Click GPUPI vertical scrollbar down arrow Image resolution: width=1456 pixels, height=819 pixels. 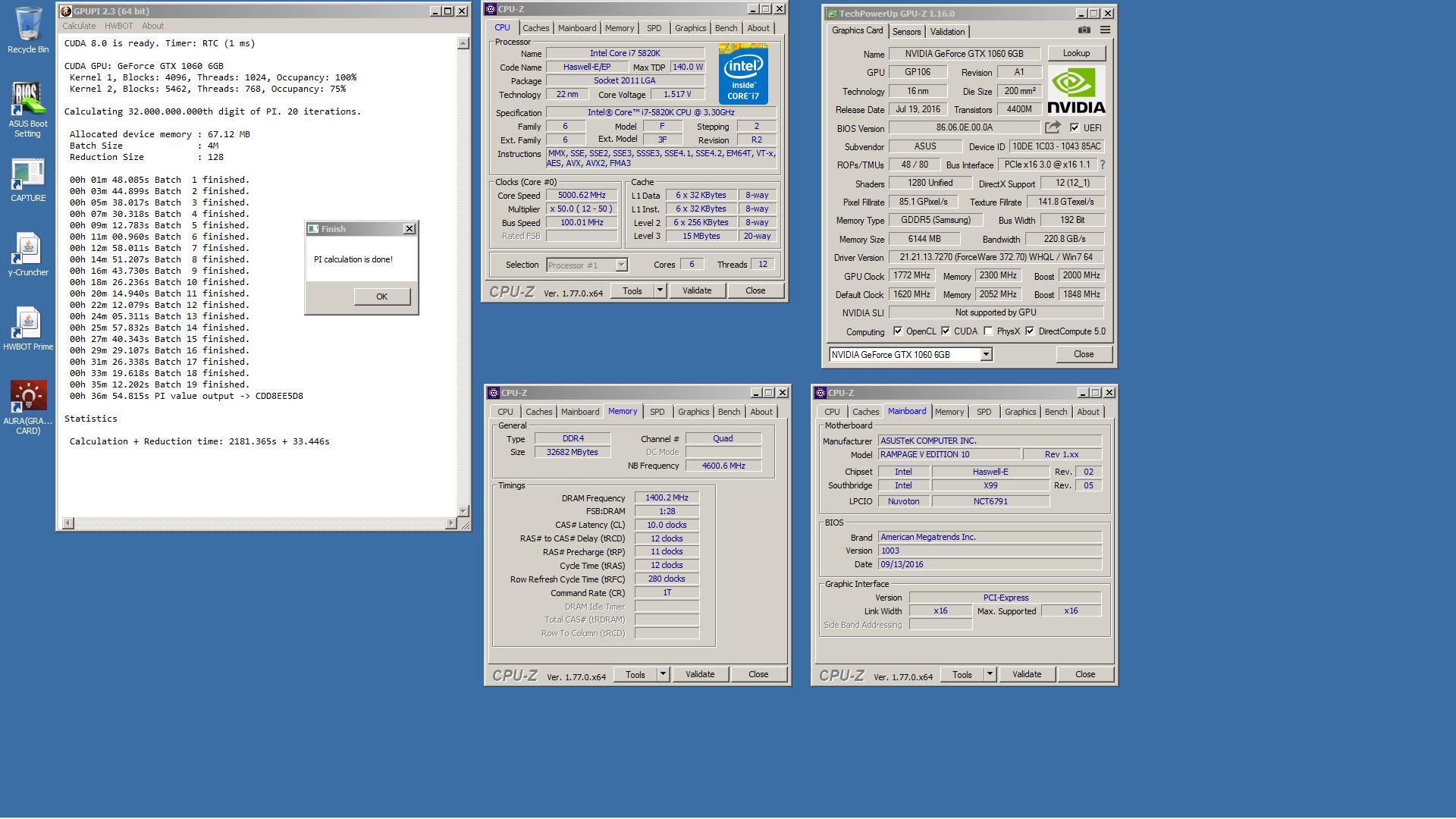click(463, 510)
